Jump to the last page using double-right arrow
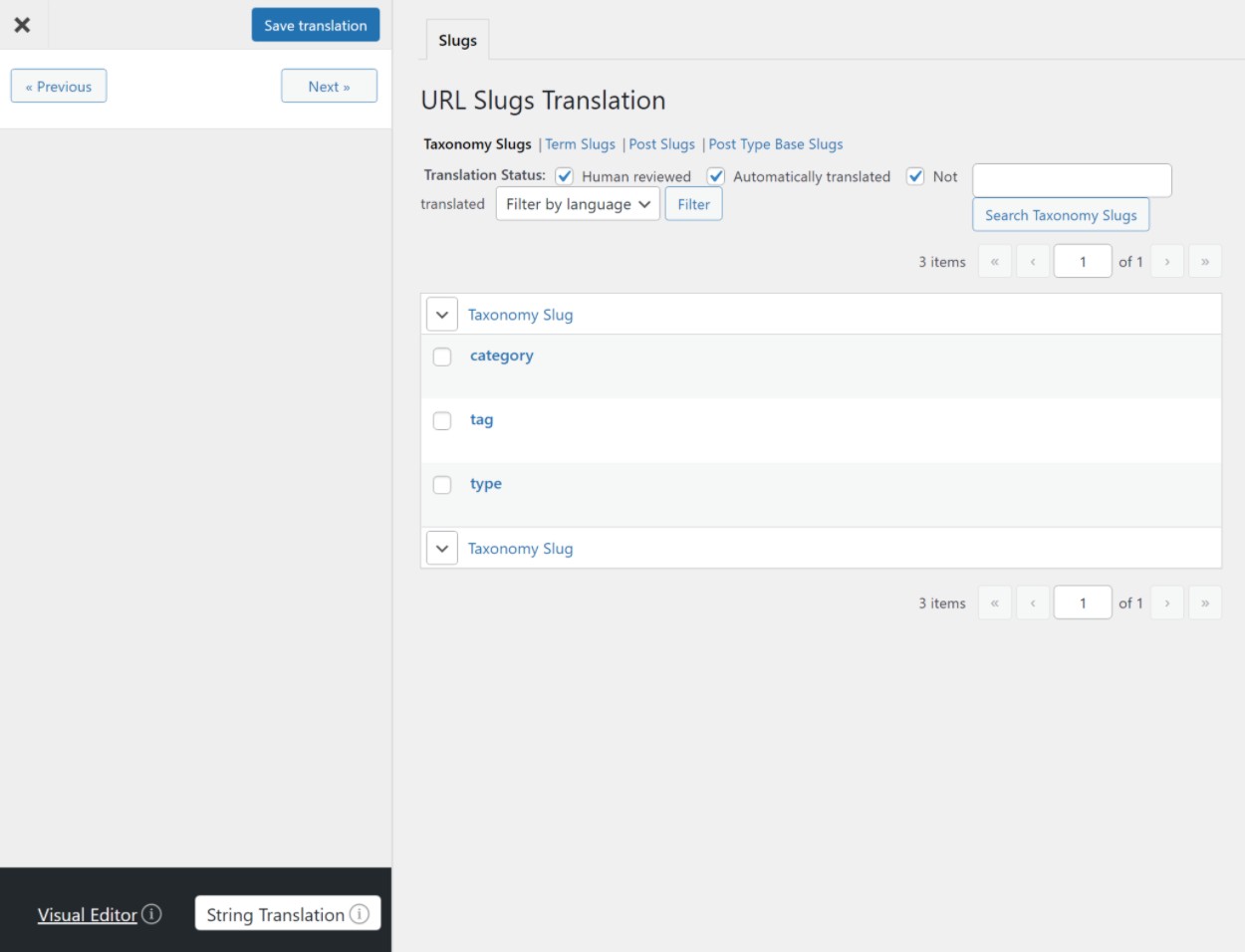 pos(1205,261)
